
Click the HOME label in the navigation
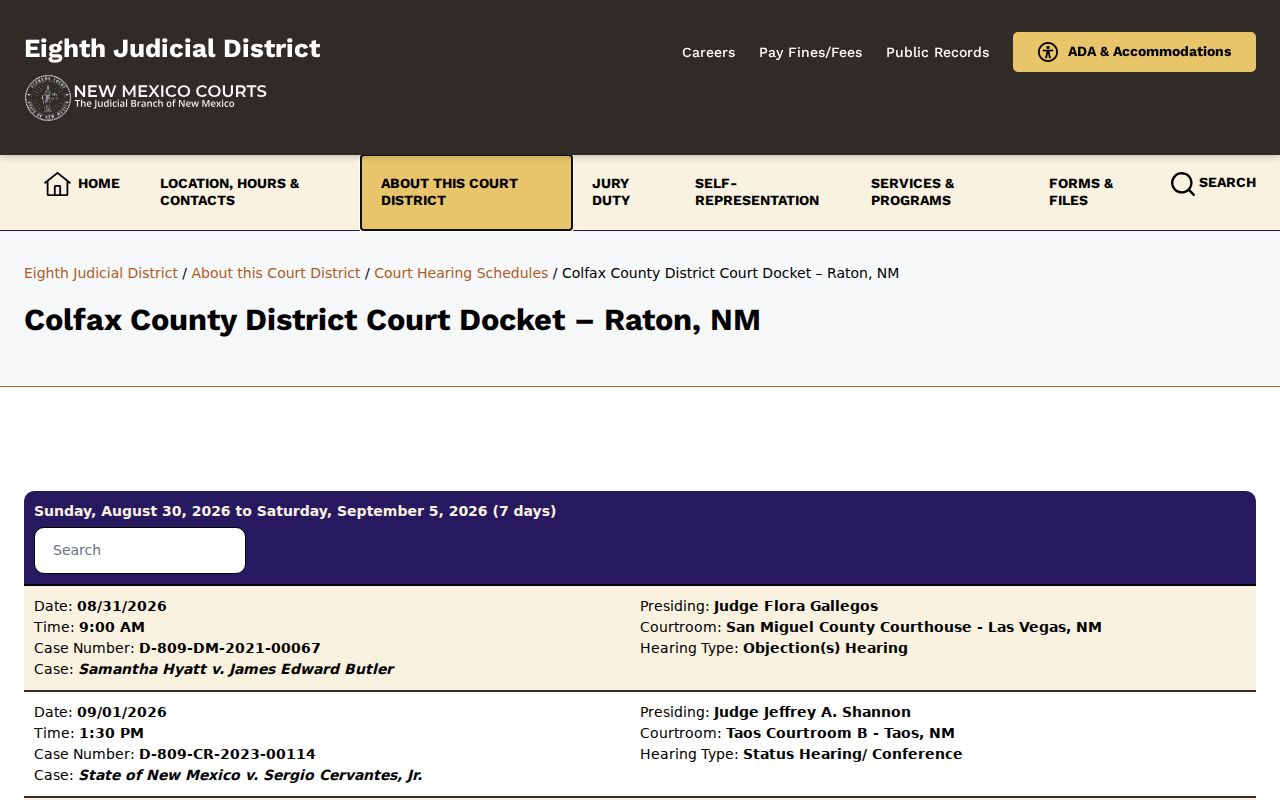(x=99, y=184)
